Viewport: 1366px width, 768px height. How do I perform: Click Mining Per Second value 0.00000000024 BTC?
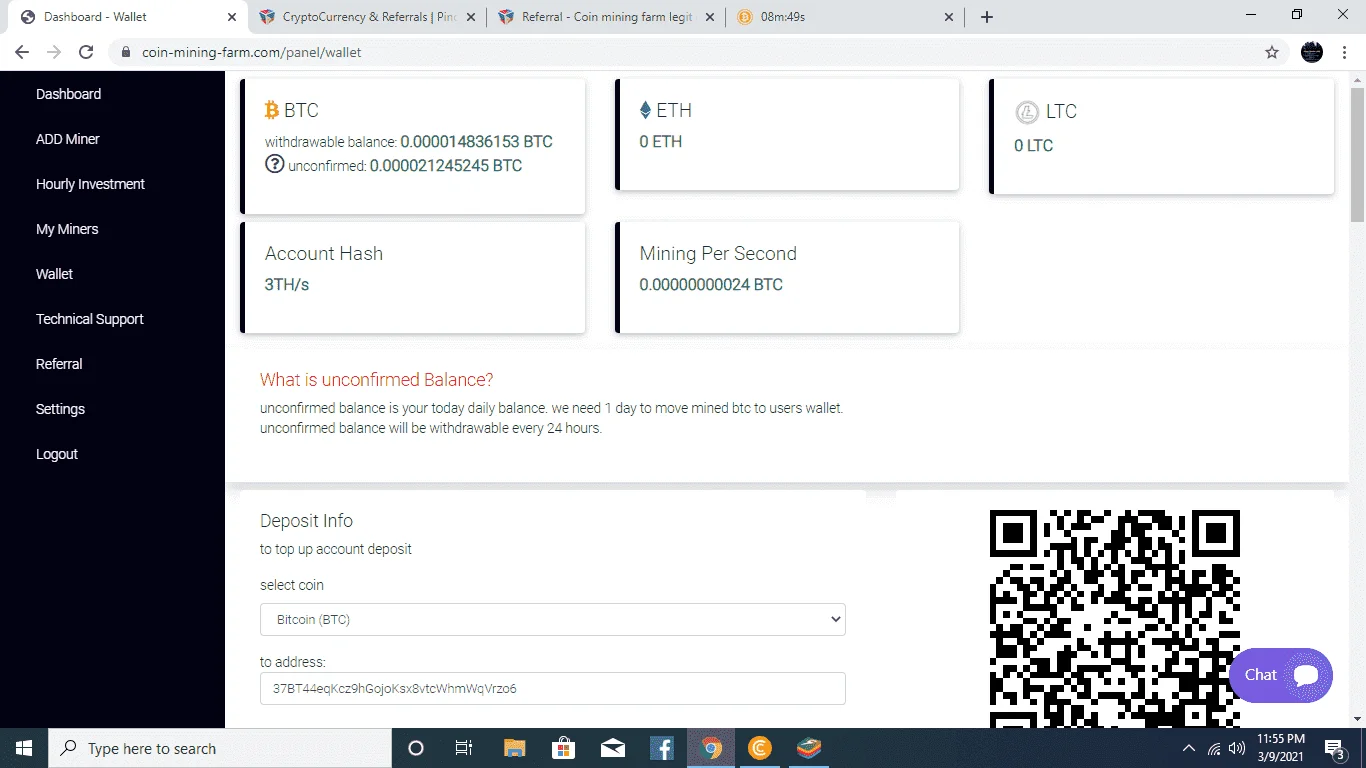click(x=711, y=284)
